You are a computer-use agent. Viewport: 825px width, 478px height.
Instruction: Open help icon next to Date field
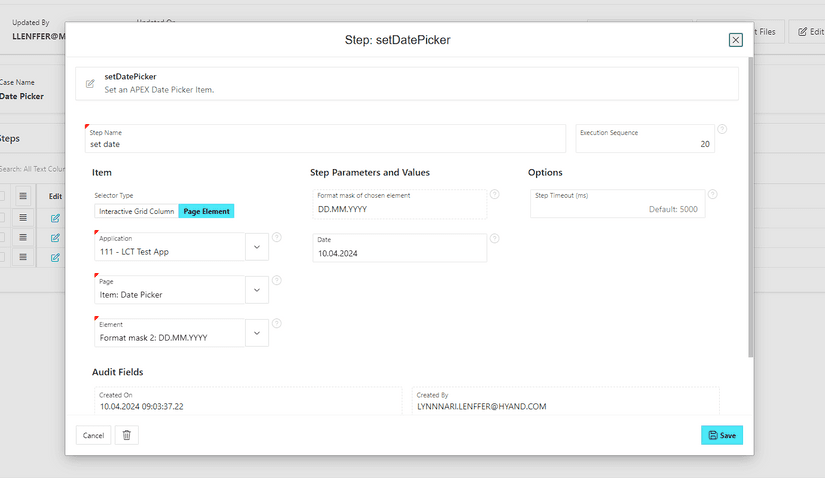495,238
